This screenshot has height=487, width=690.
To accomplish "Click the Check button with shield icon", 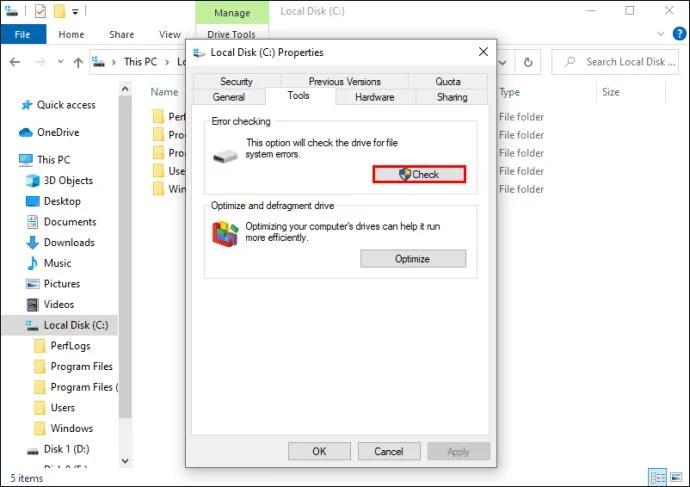I will 419,174.
